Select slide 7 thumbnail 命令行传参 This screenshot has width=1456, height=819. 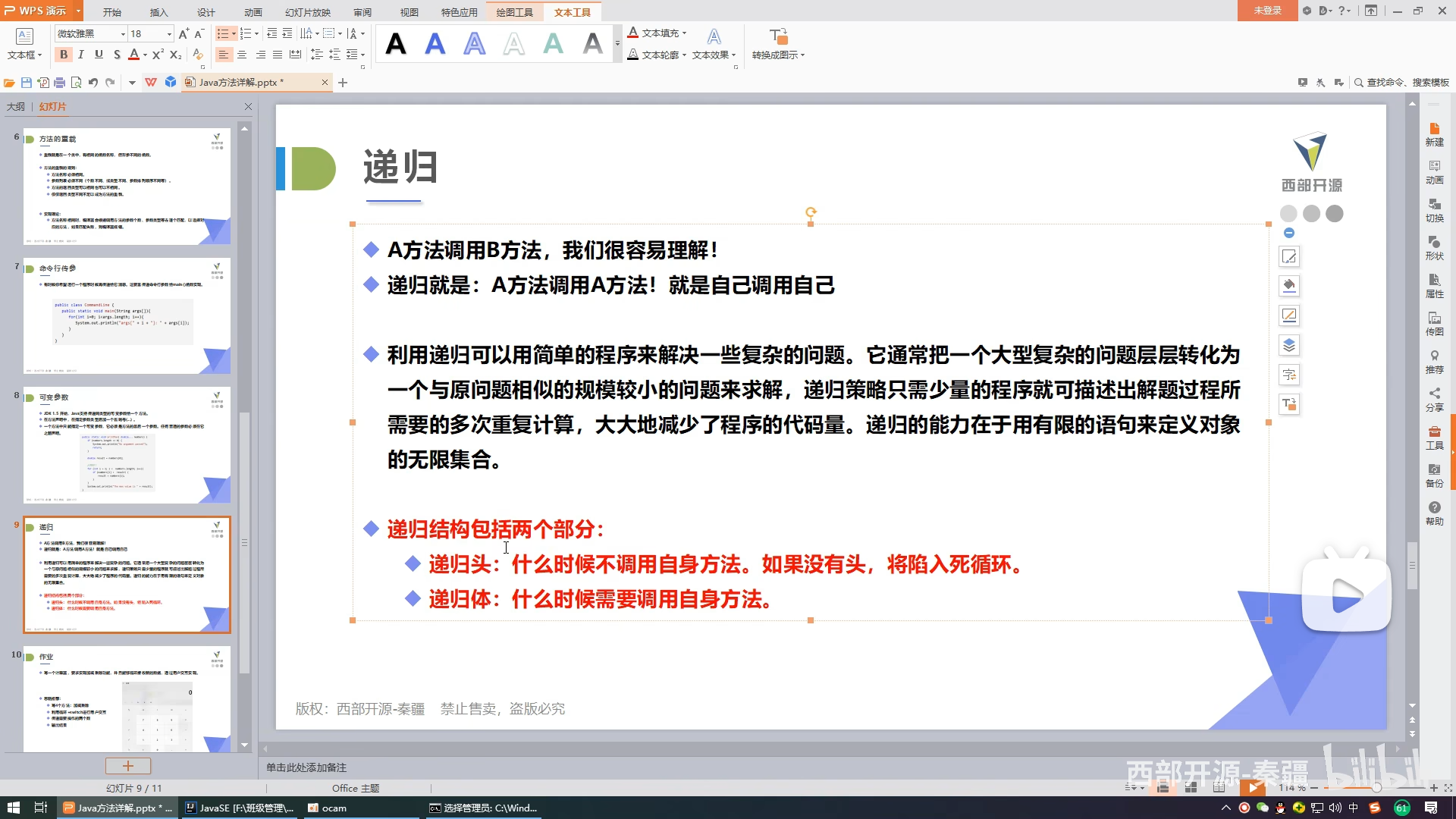point(127,315)
